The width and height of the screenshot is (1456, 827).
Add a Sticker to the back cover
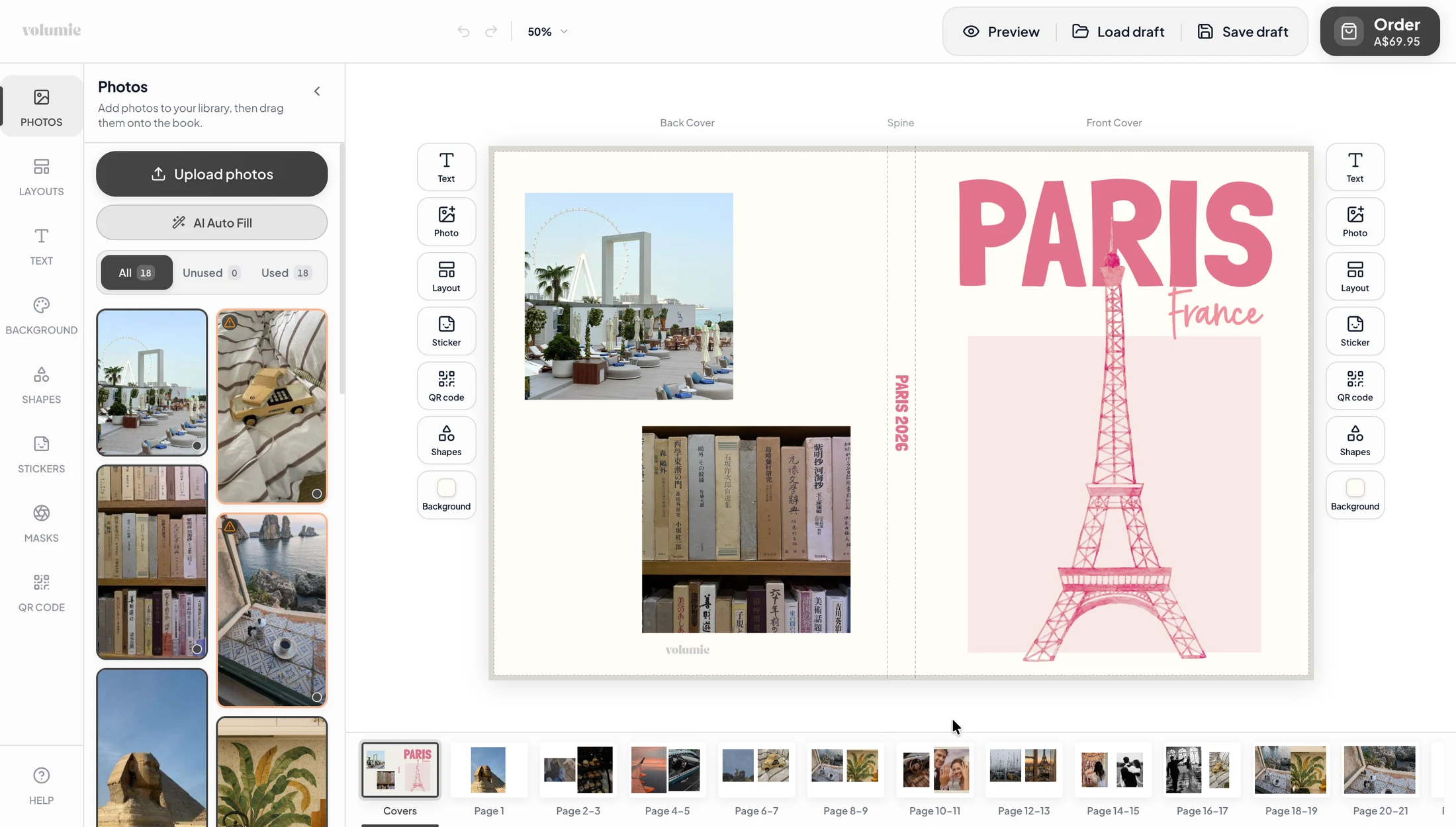tap(446, 331)
